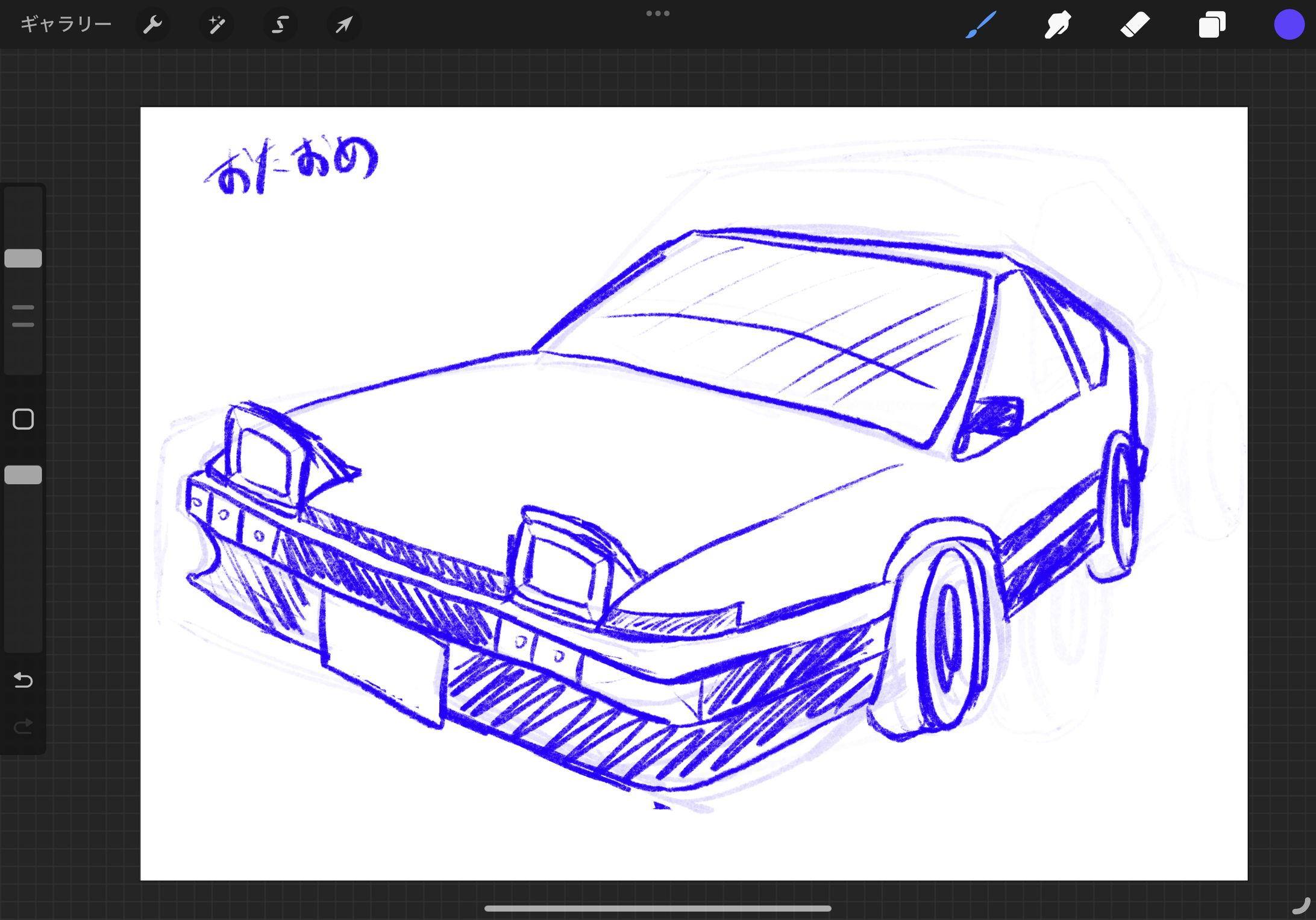Select the Transform arrow tool
Viewport: 1316px width, 920px height.
[x=344, y=24]
